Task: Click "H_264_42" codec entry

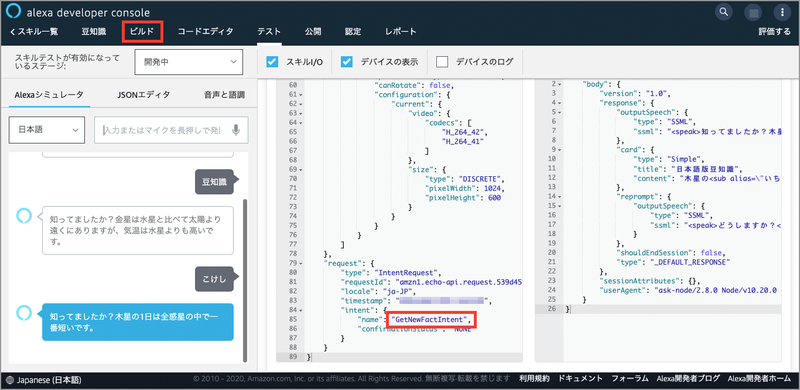Action: pos(463,132)
